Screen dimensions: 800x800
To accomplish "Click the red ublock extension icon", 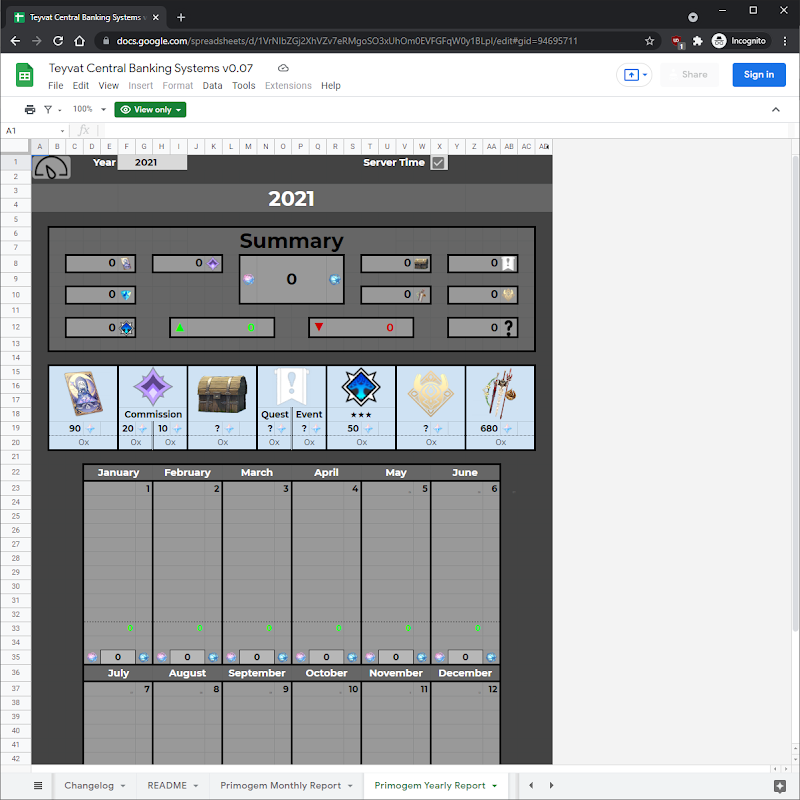I will click(677, 41).
